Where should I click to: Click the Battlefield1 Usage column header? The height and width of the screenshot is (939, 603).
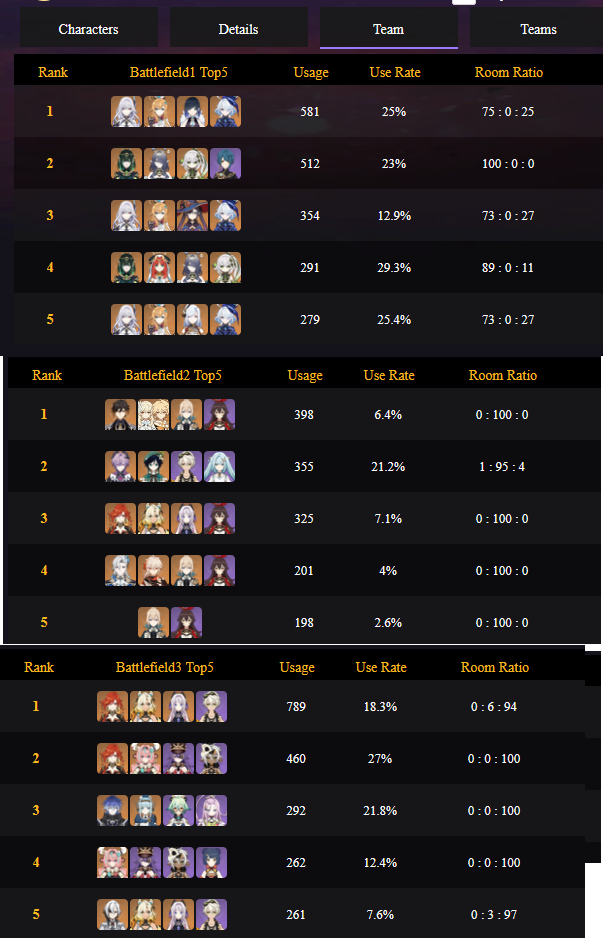tap(311, 72)
